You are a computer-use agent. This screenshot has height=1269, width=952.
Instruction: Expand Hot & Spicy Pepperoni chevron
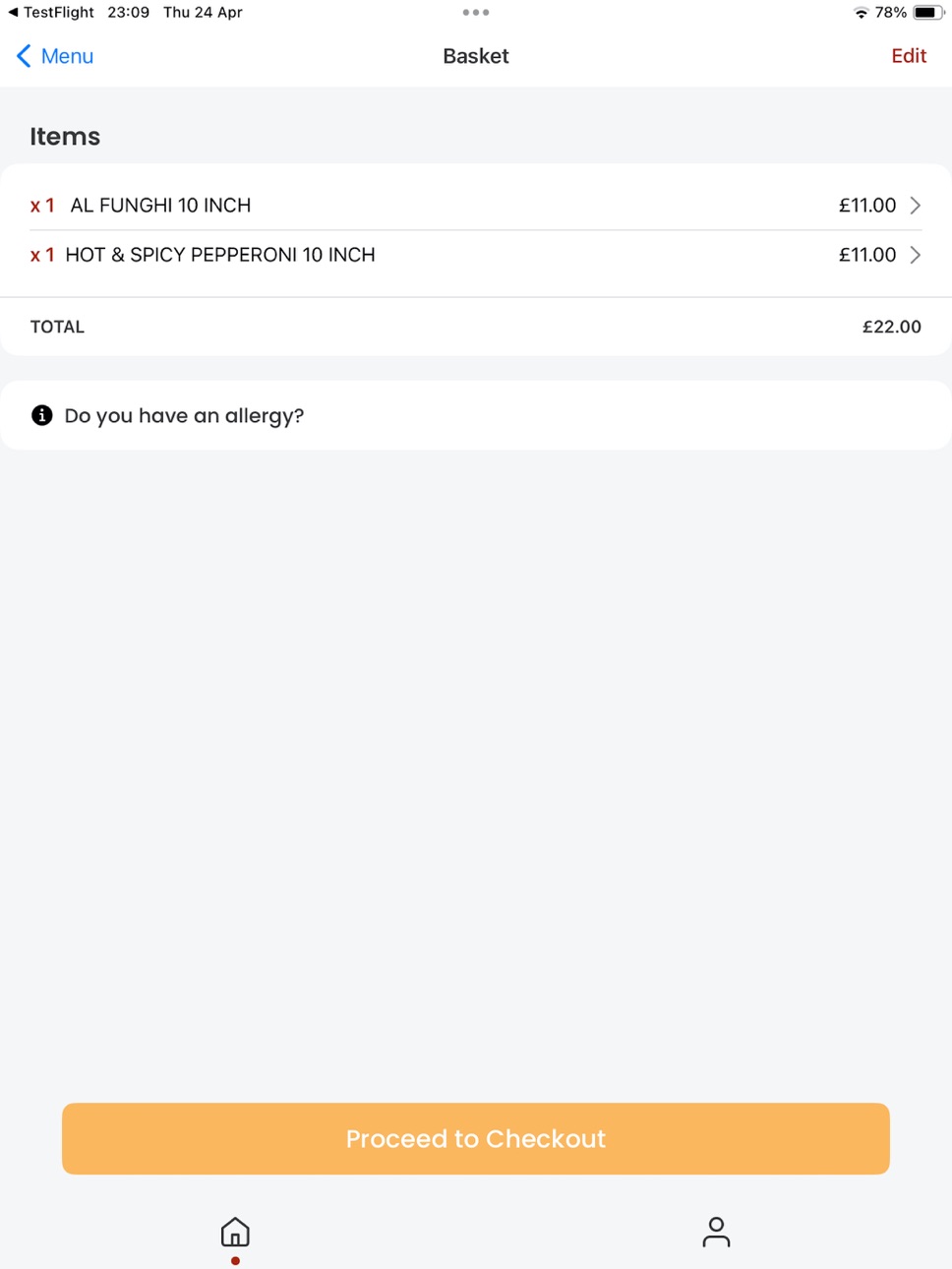coord(916,255)
